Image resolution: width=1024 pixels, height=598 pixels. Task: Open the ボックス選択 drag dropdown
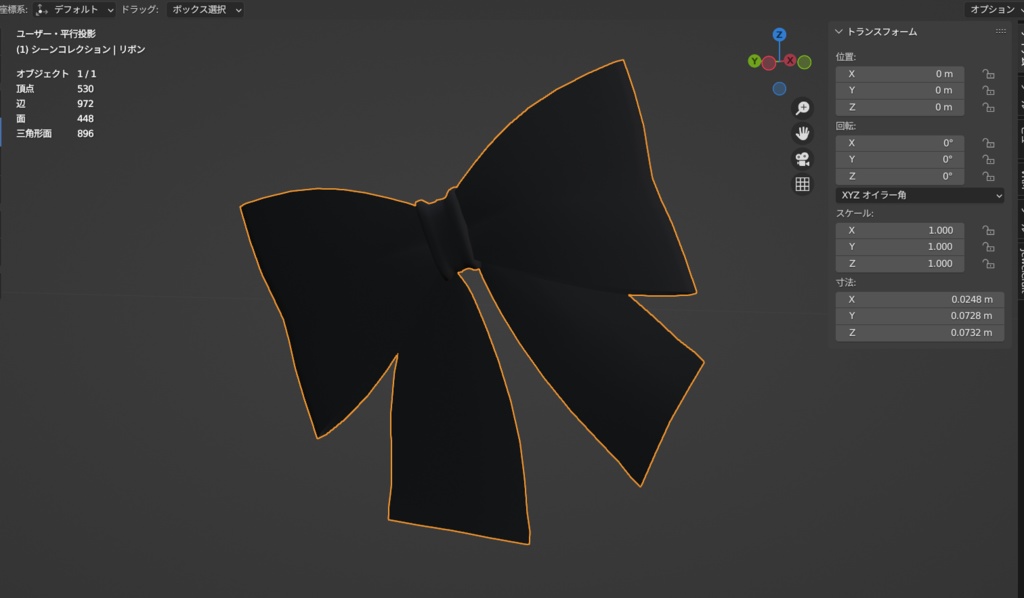(x=205, y=10)
